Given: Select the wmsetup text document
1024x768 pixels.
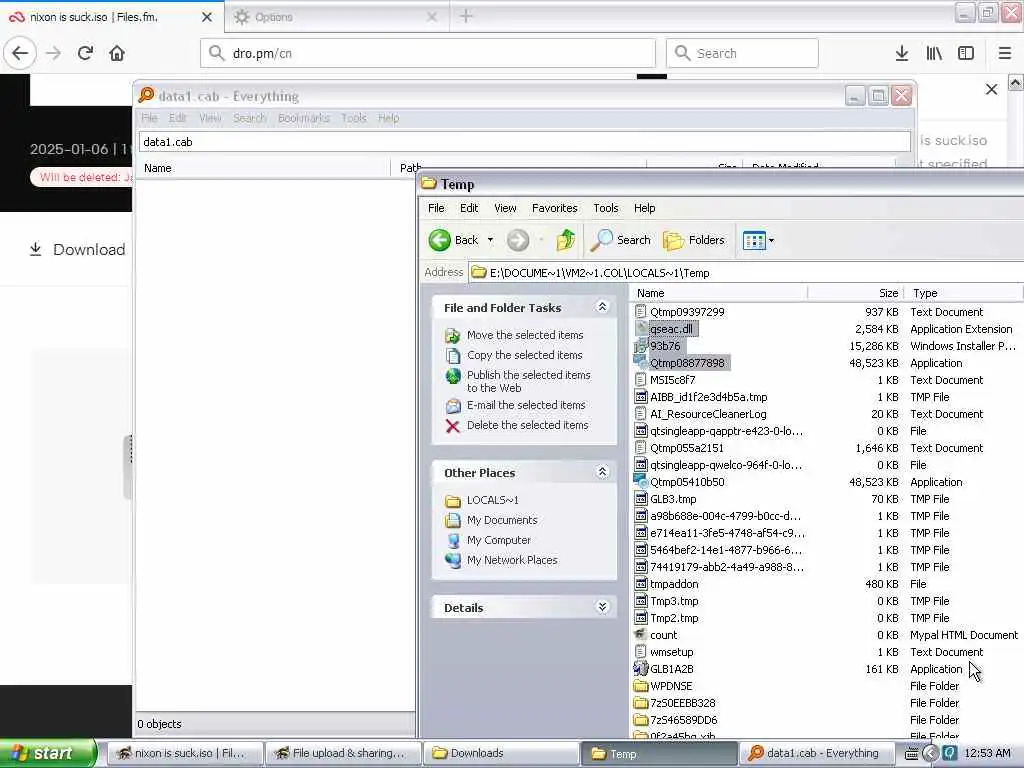Looking at the screenshot, I should pyautogui.click(x=671, y=652).
